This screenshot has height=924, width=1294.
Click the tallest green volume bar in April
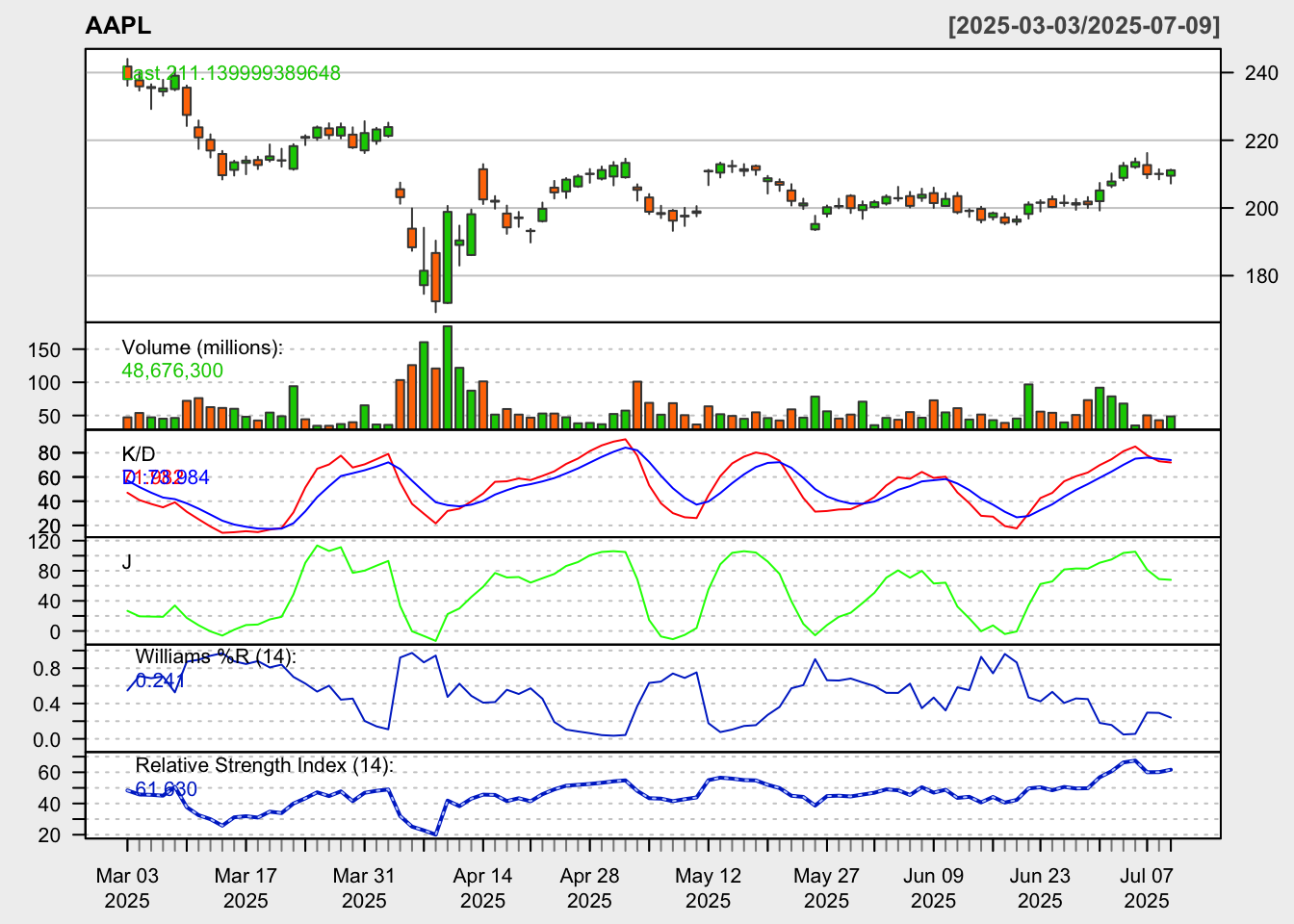coord(447,377)
